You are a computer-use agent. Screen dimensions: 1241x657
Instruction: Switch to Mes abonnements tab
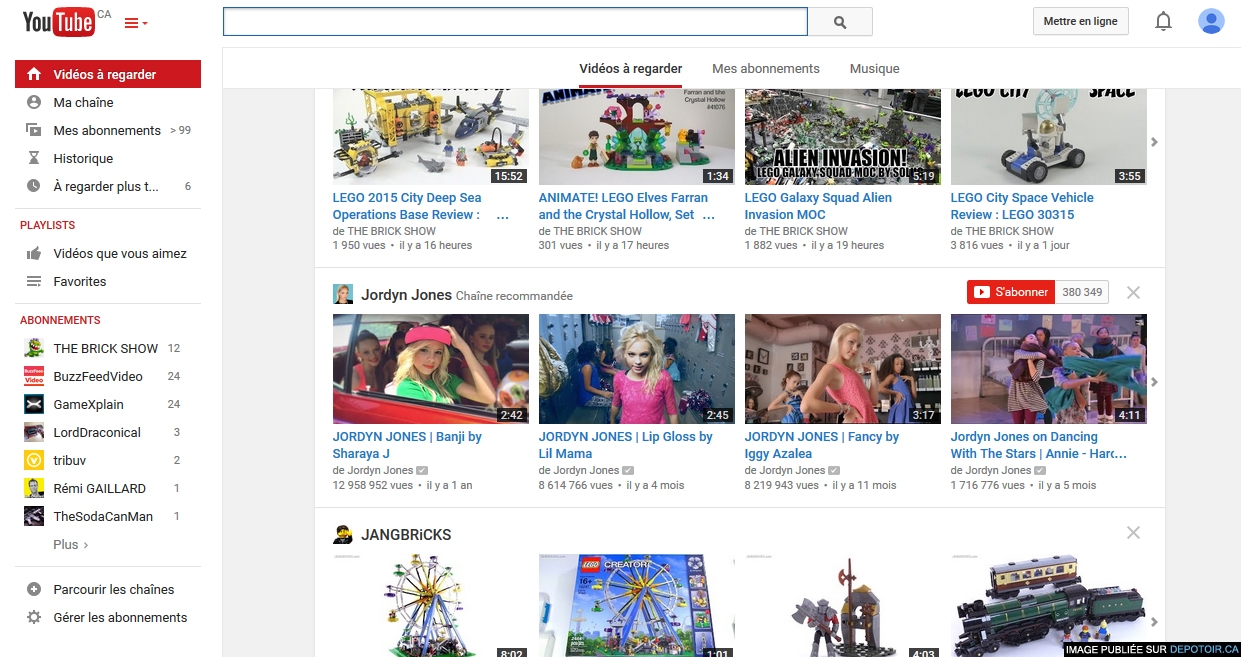click(766, 69)
